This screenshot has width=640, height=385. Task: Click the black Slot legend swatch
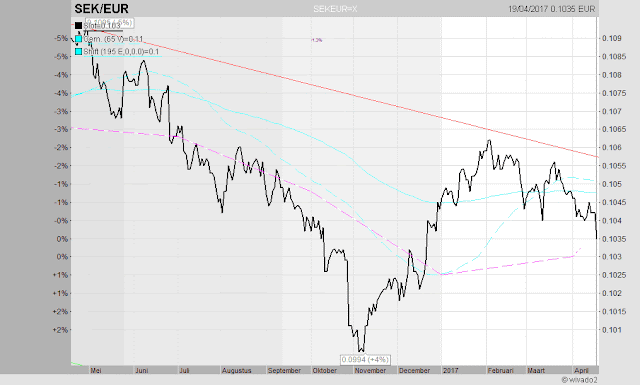point(78,26)
